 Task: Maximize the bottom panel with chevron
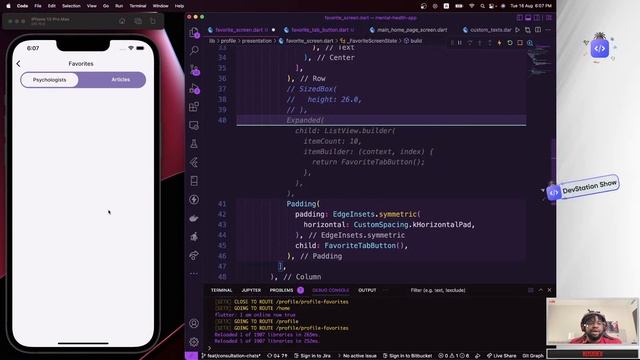541,290
